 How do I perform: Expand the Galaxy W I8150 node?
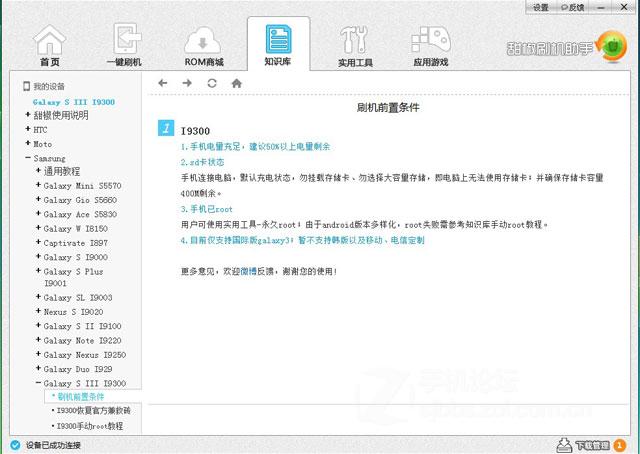[38, 228]
